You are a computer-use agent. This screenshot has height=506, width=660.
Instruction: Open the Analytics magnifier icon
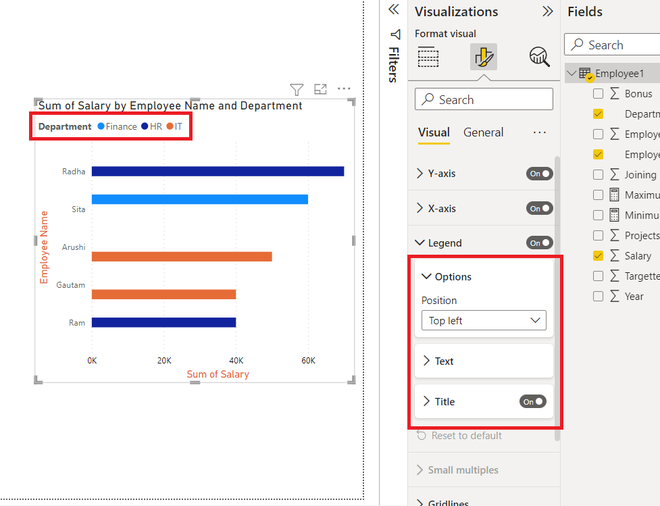pyautogui.click(x=539, y=57)
